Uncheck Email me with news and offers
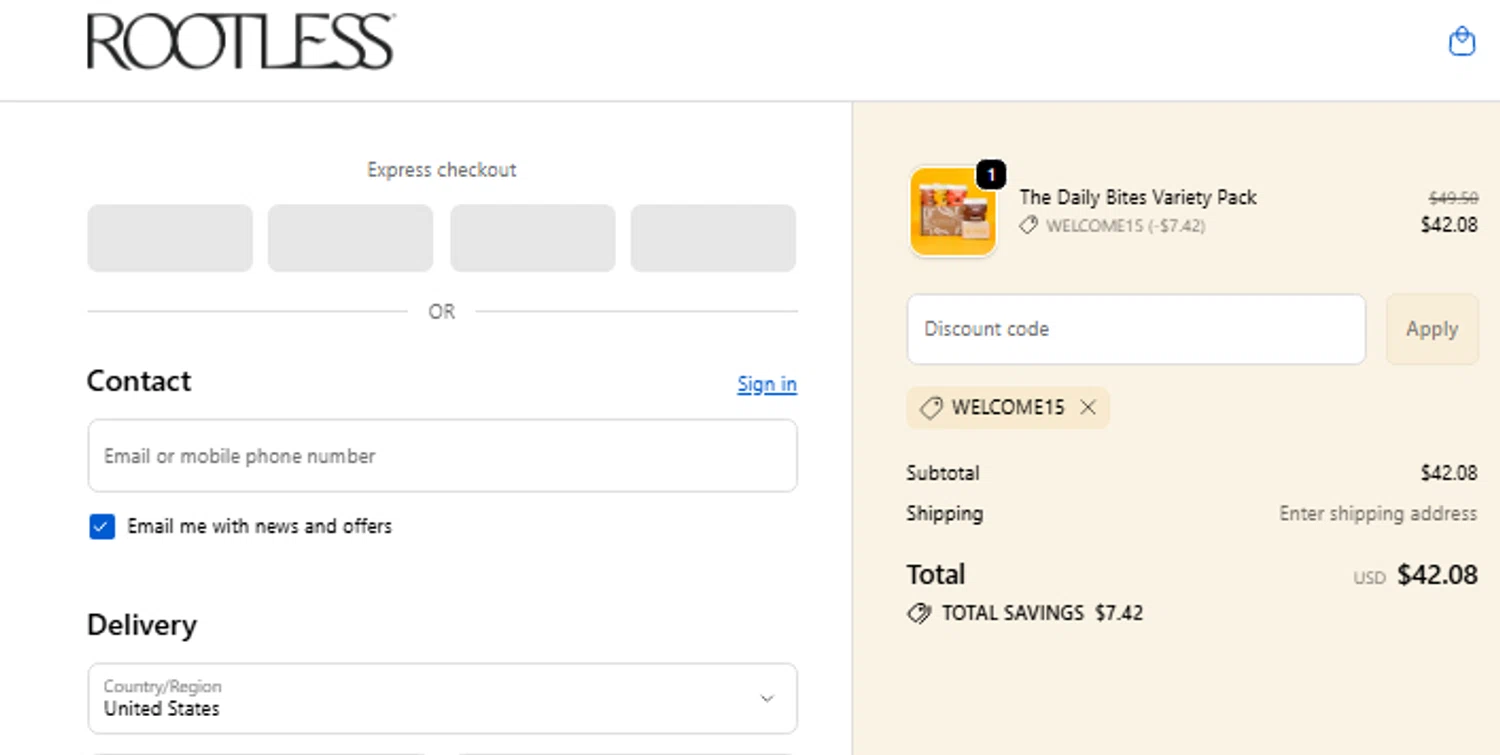This screenshot has height=755, width=1500. 102,527
